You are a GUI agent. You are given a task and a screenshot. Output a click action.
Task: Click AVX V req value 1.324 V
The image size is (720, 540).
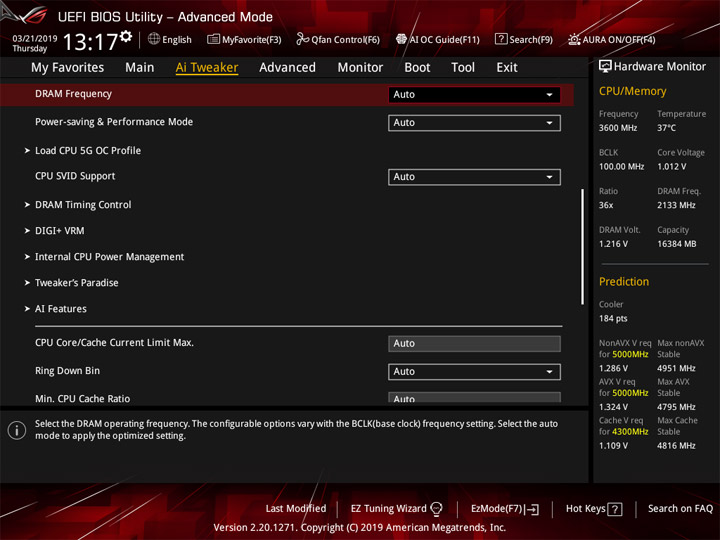613,407
